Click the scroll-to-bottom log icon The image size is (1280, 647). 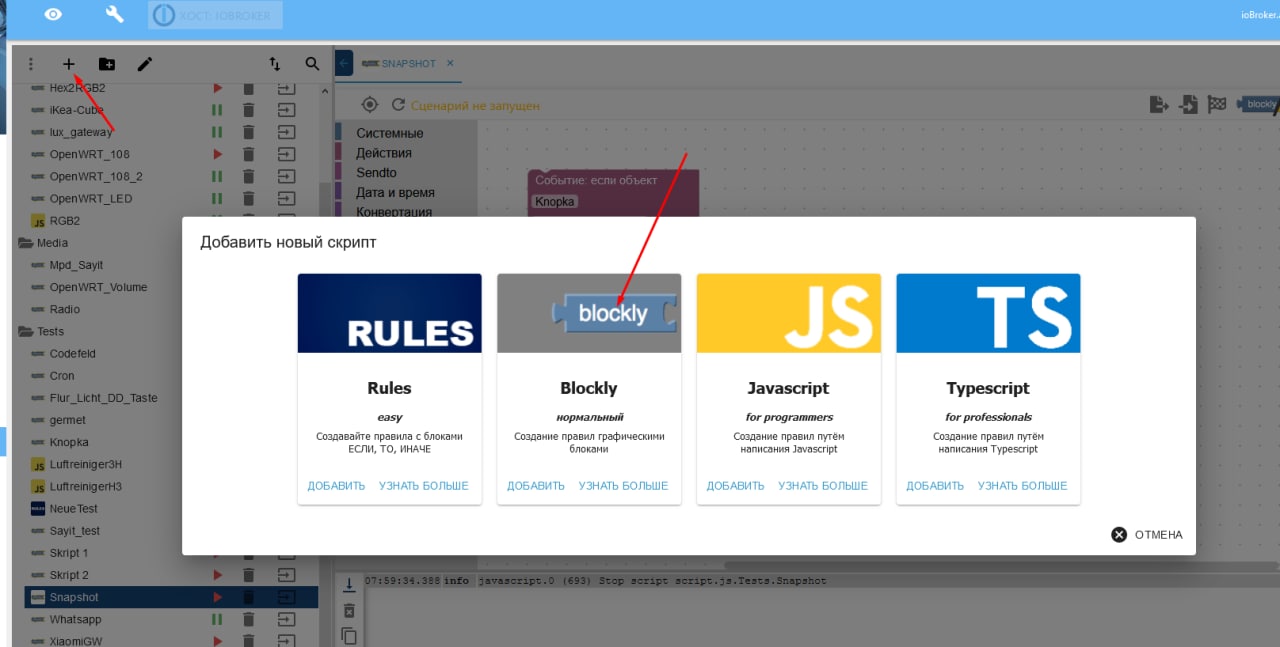(x=349, y=584)
